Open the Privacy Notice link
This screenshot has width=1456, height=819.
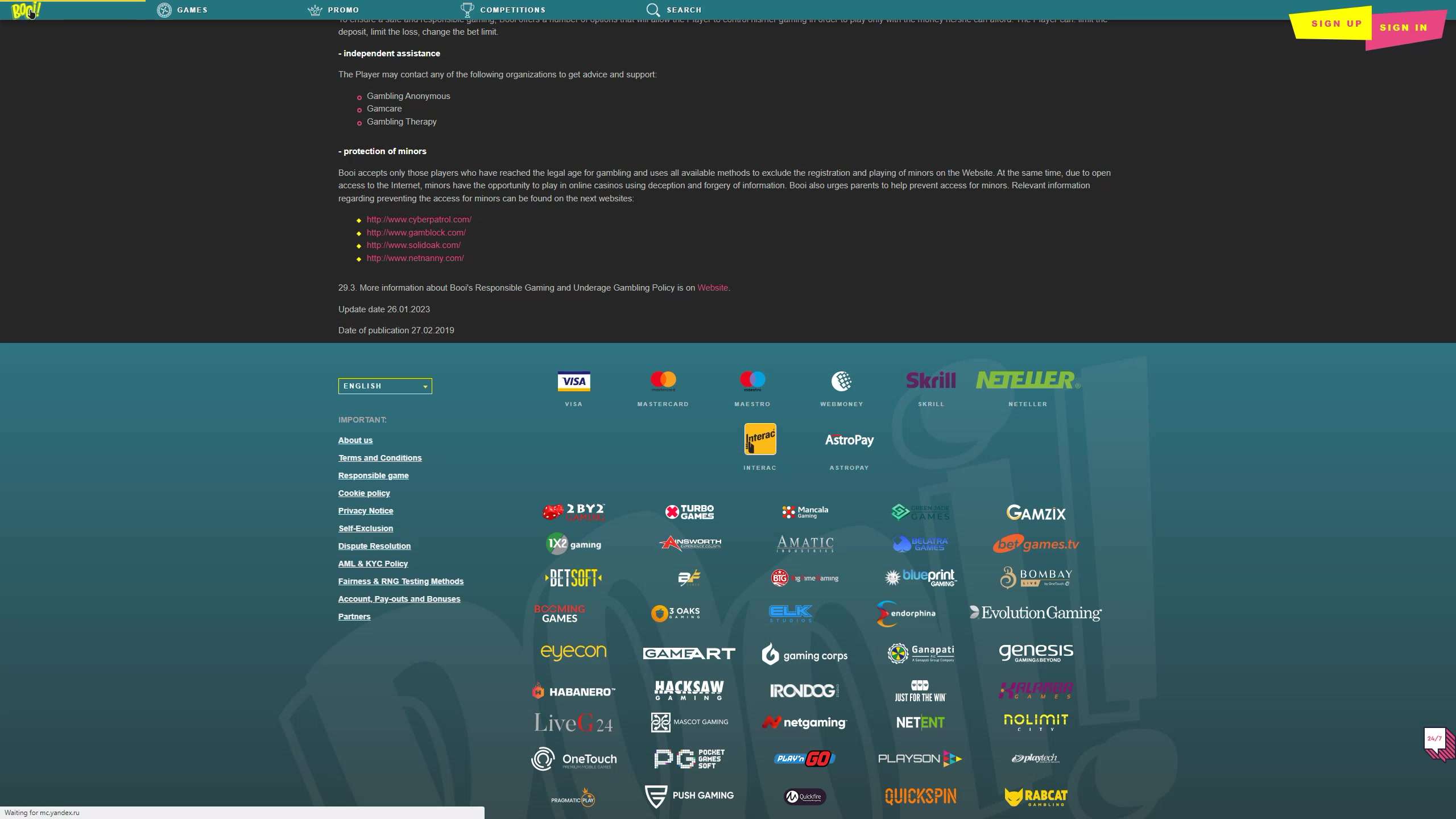click(x=366, y=511)
